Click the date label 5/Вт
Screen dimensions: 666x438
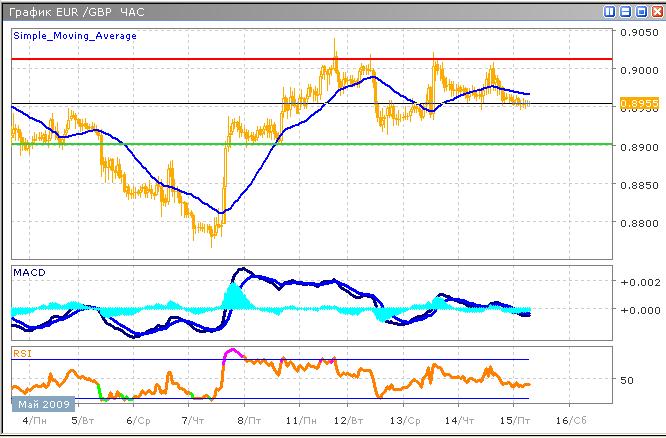pos(83,421)
